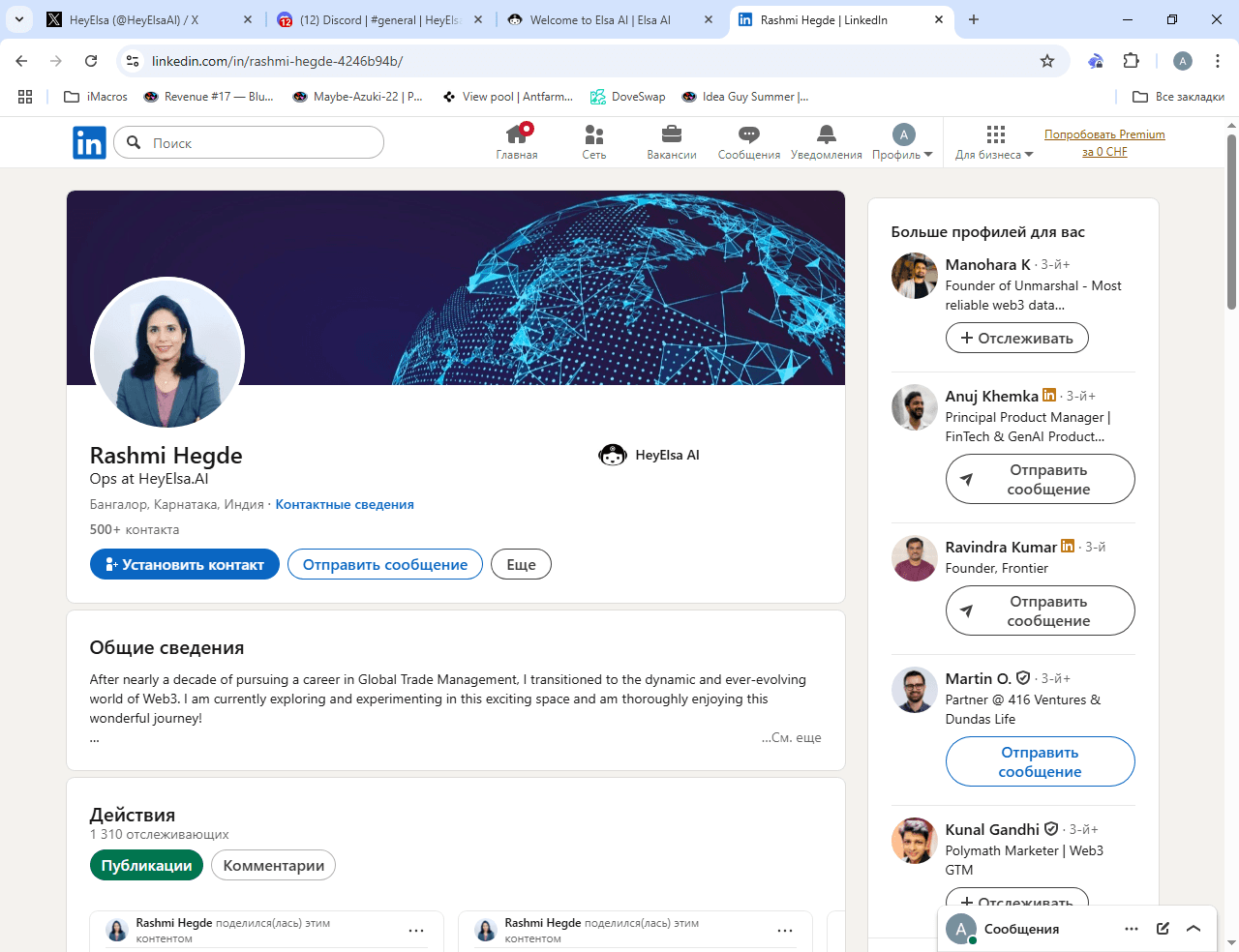Open the extension icon beside star
The height and width of the screenshot is (952, 1239).
pos(1096,61)
